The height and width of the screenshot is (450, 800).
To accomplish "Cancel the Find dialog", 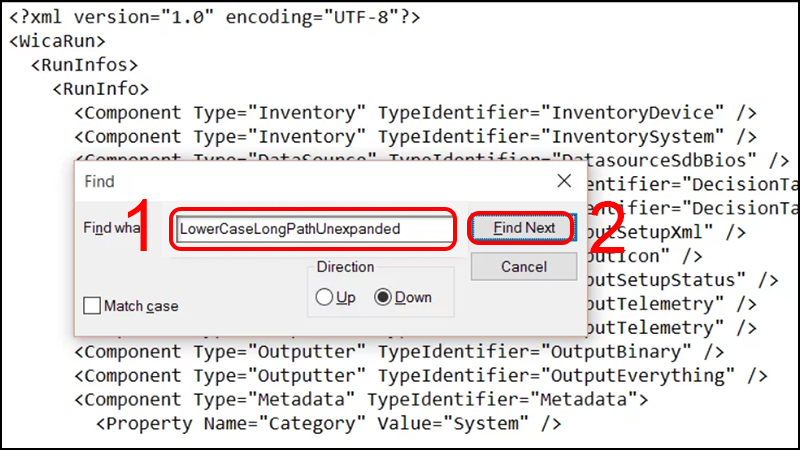I will coord(524,267).
